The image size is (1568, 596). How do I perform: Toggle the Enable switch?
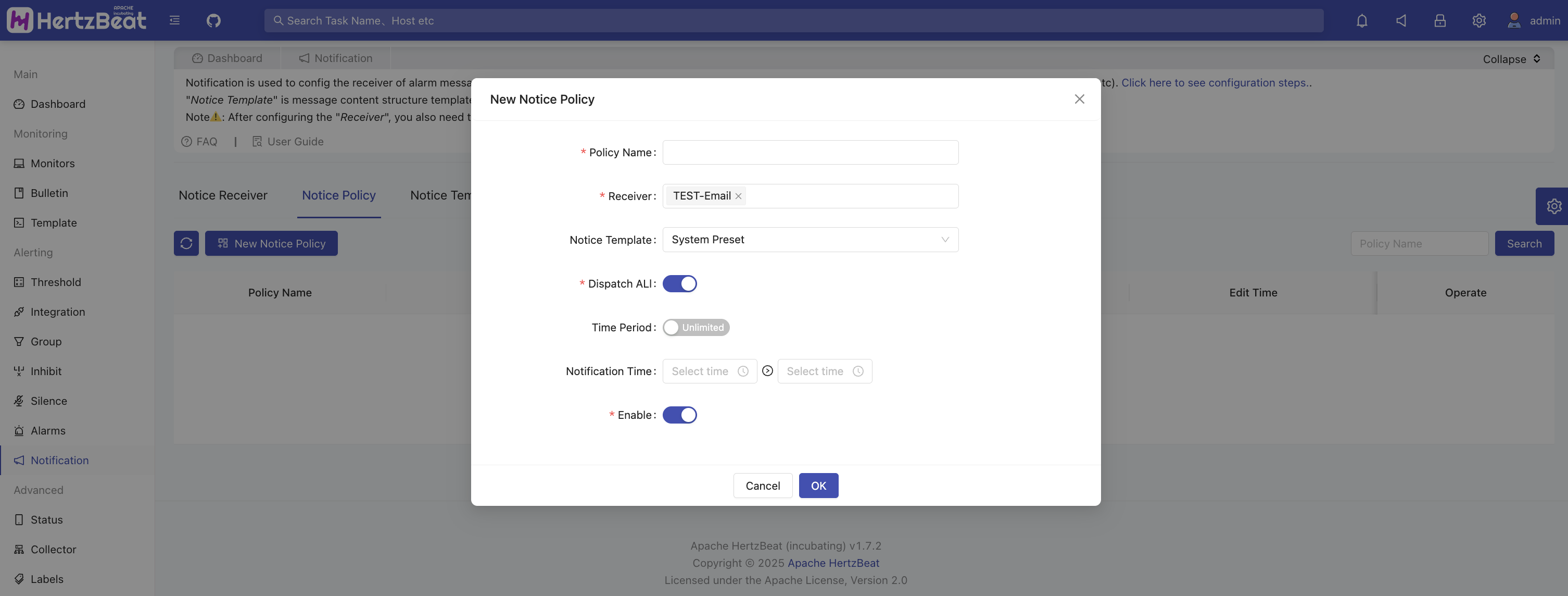click(x=679, y=415)
